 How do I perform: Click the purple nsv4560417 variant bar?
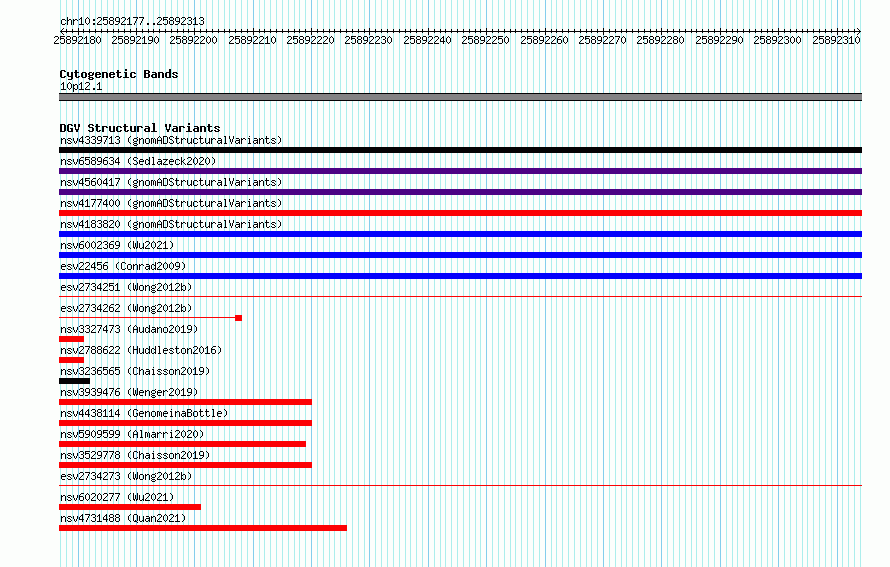460,192
